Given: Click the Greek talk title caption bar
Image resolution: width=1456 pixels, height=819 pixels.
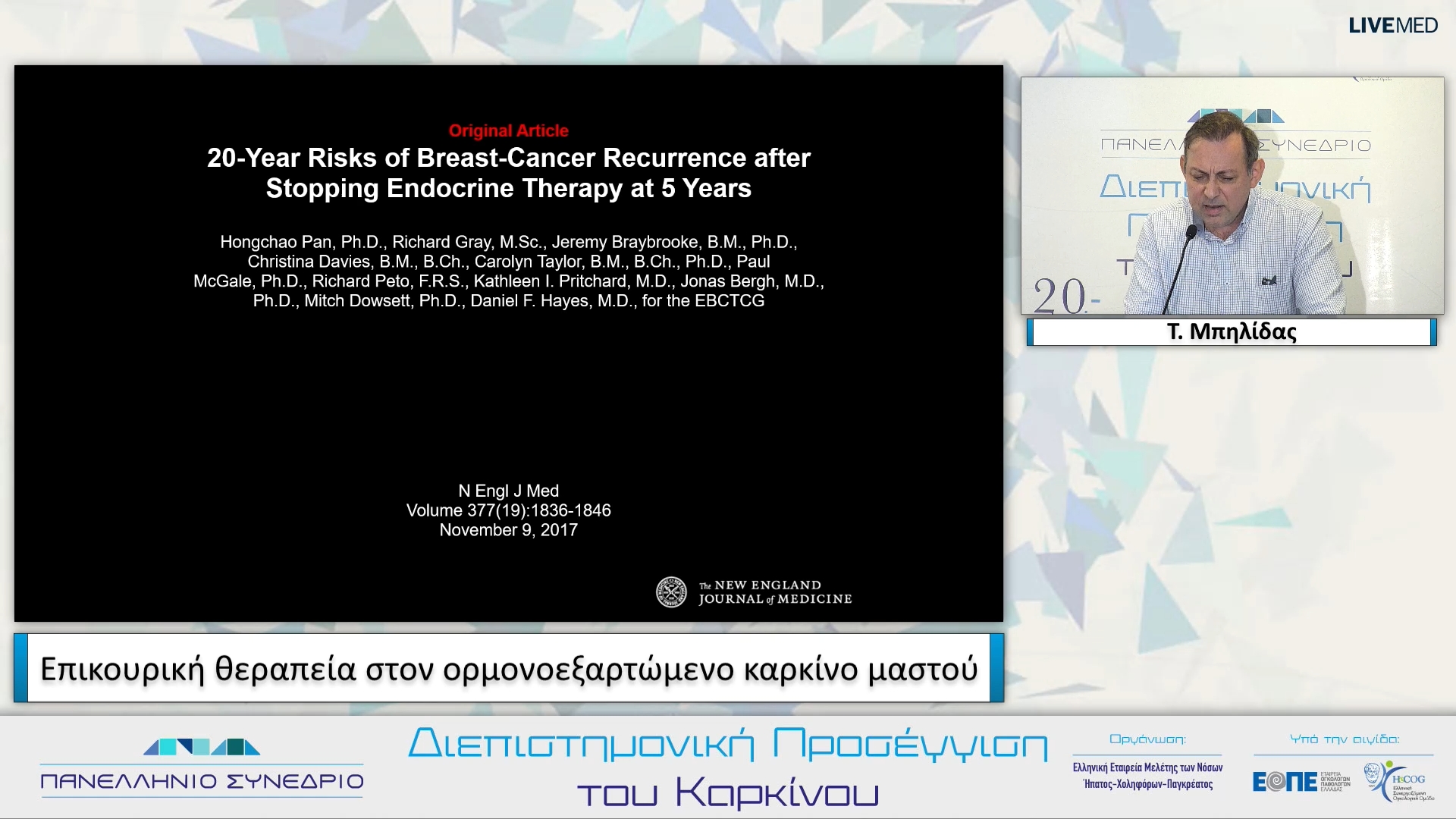Looking at the screenshot, I should coord(508,669).
